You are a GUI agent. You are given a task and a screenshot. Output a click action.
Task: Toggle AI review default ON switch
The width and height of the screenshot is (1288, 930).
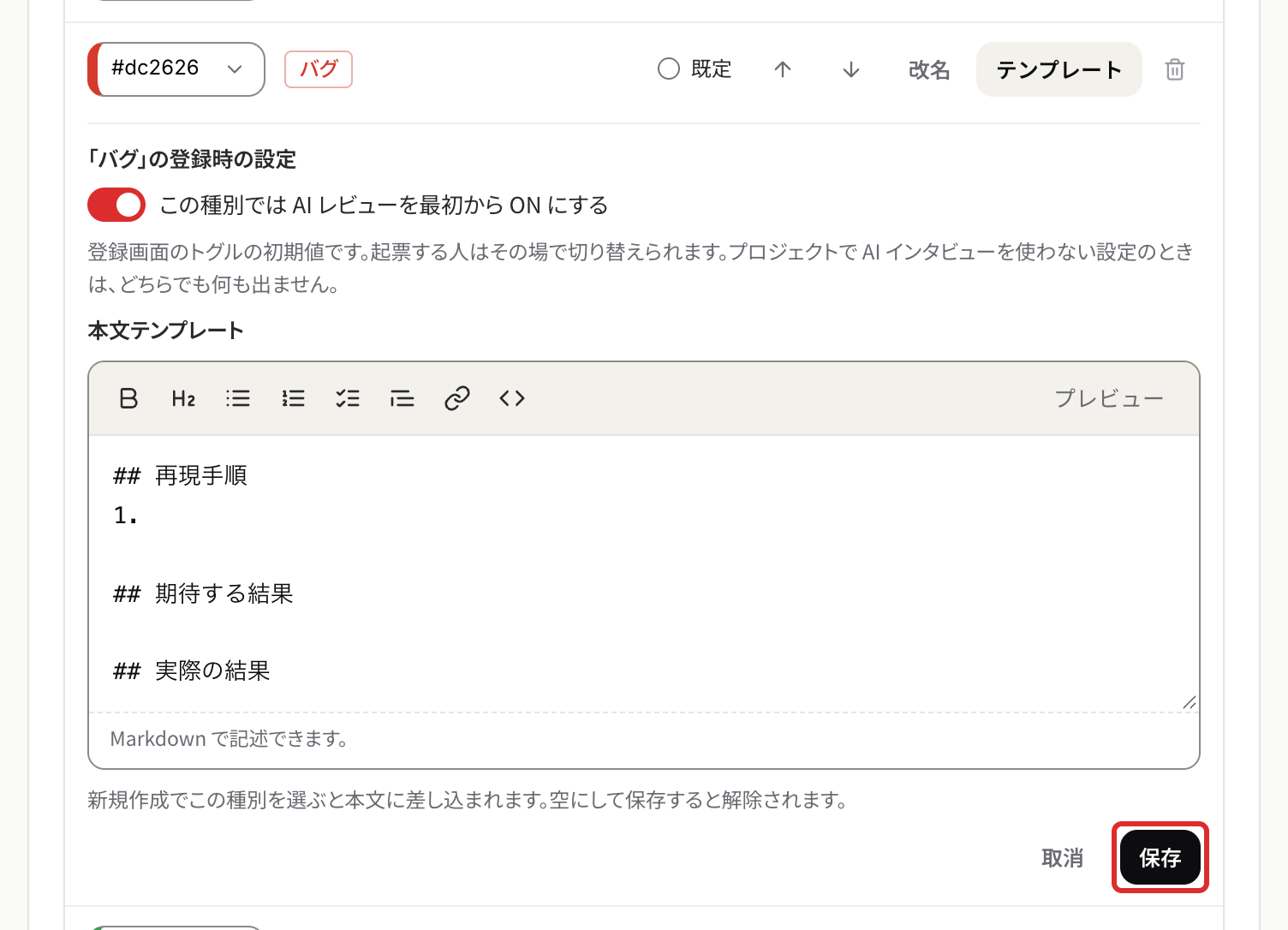(116, 205)
